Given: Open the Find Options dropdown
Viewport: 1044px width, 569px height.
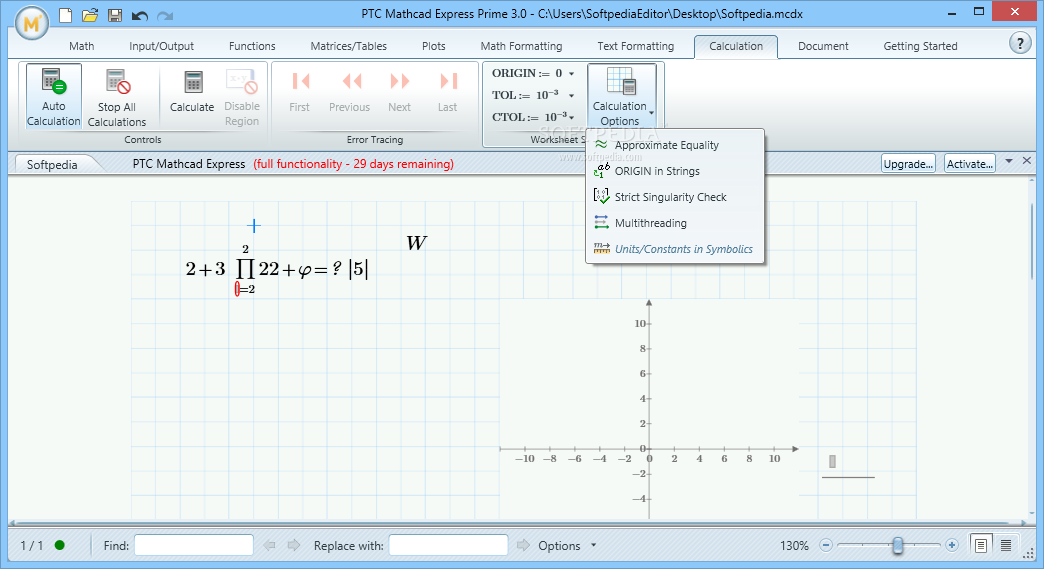Looking at the screenshot, I should click(567, 546).
